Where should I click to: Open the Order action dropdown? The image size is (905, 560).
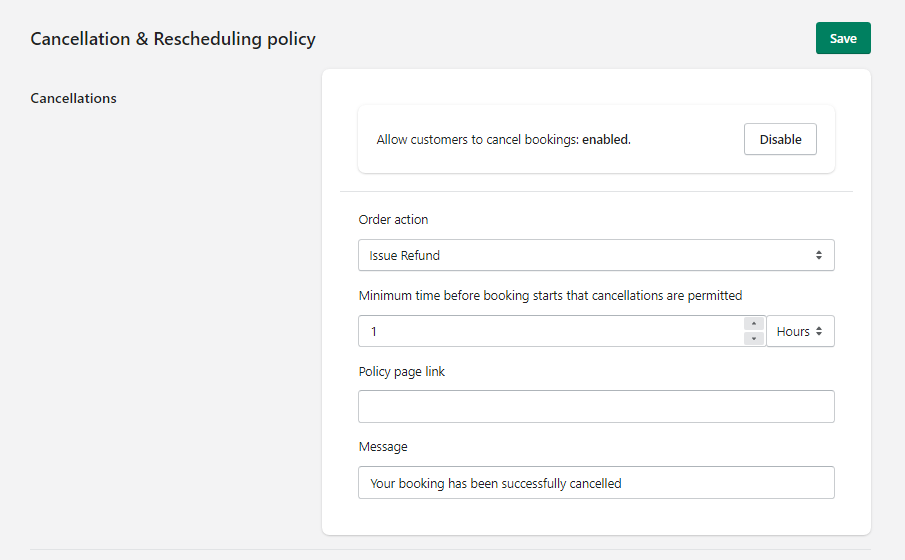[596, 255]
